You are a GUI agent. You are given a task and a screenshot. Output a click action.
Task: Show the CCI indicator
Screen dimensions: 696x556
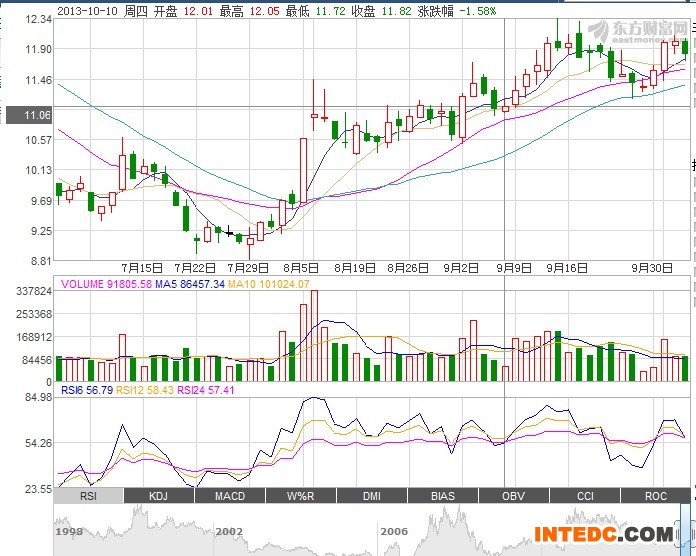click(x=584, y=496)
